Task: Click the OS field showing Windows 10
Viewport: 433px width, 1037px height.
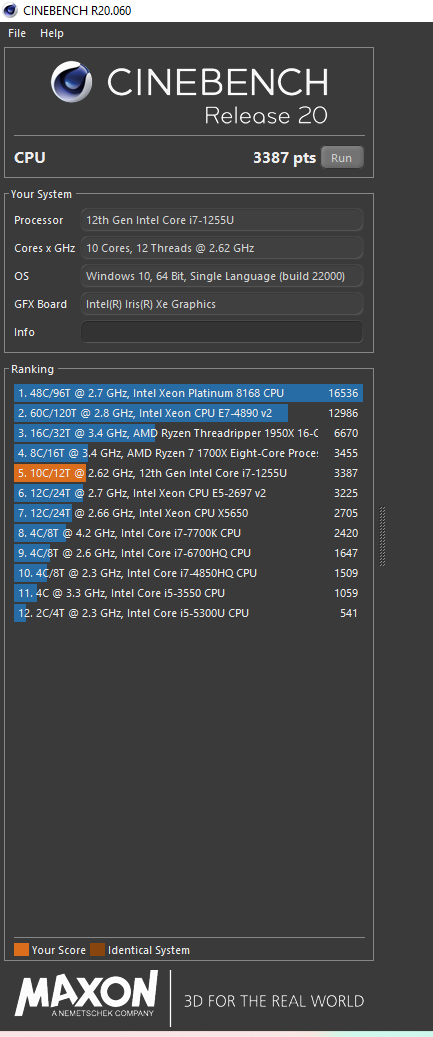Action: 222,276
